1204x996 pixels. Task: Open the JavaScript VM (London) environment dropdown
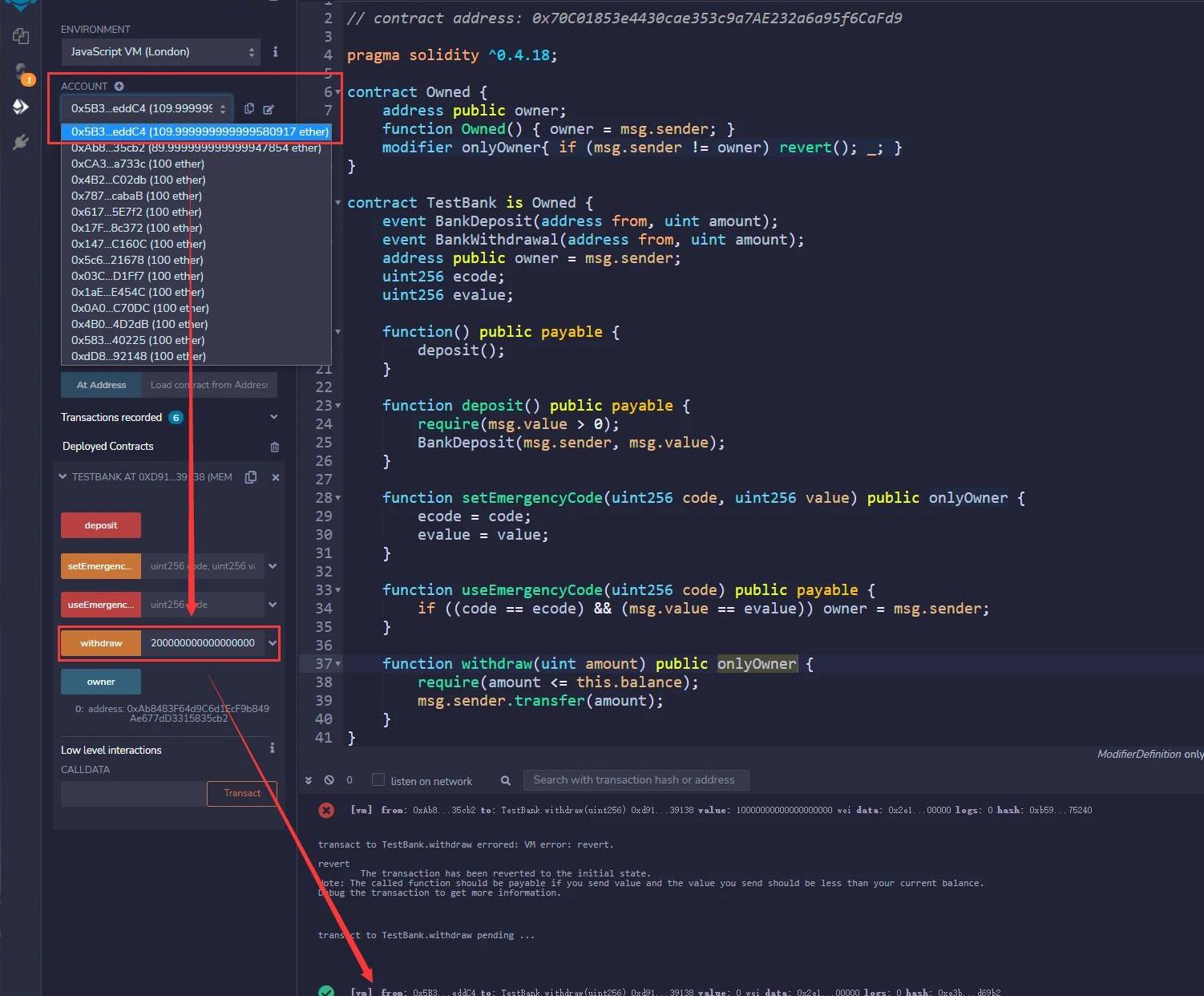(x=160, y=52)
